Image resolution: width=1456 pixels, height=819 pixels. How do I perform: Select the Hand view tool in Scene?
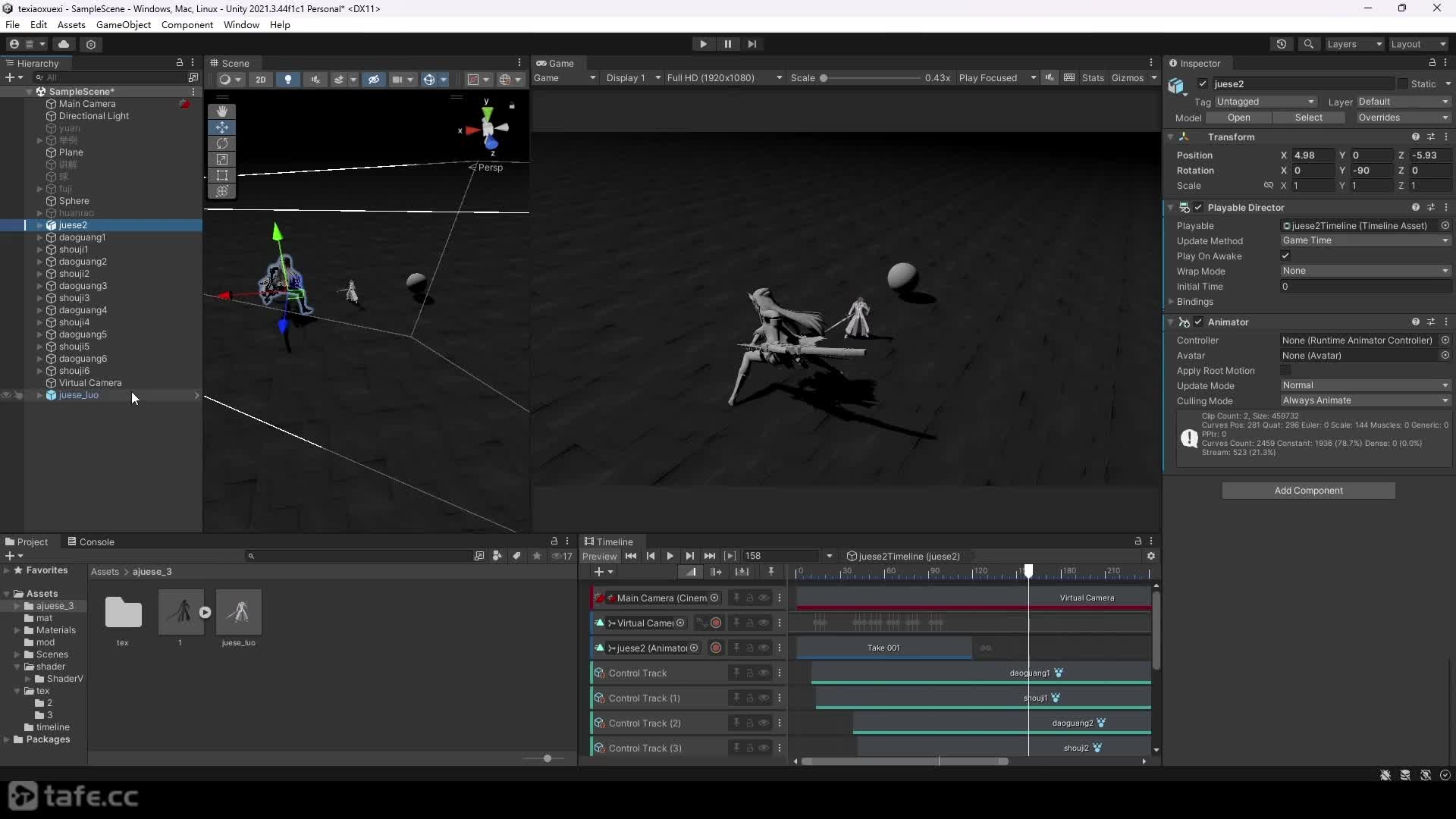(221, 111)
